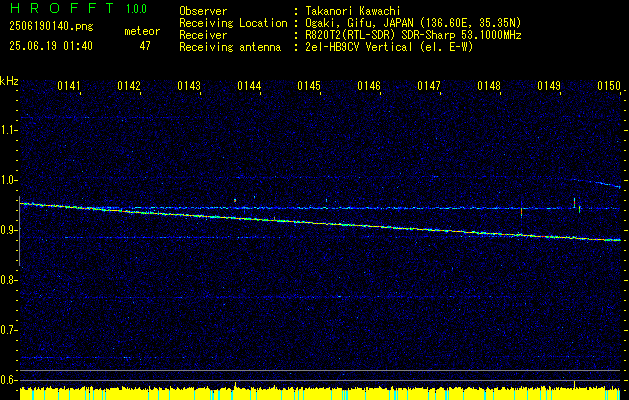
Task: Click the 0145 time marker
Action: coord(309,86)
